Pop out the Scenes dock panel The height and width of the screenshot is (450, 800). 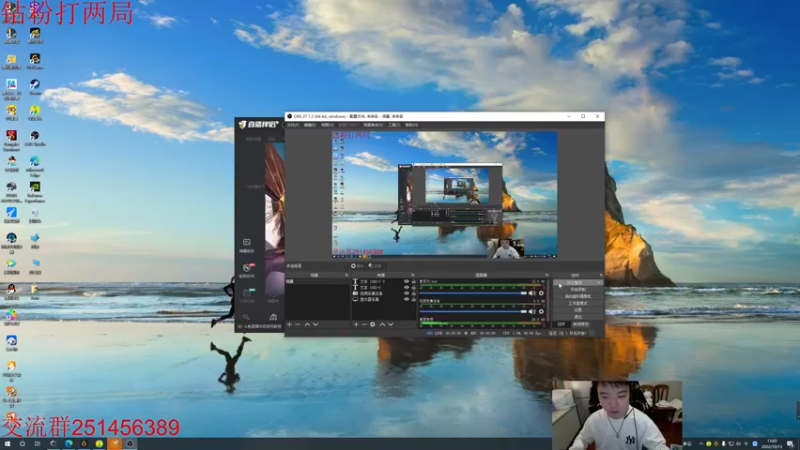(x=346, y=275)
